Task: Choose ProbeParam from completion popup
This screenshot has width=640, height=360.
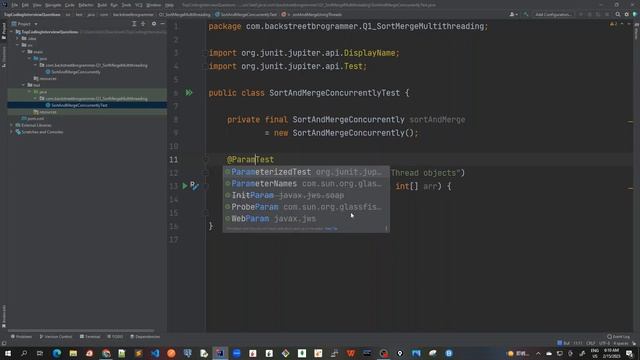Action: [306, 207]
